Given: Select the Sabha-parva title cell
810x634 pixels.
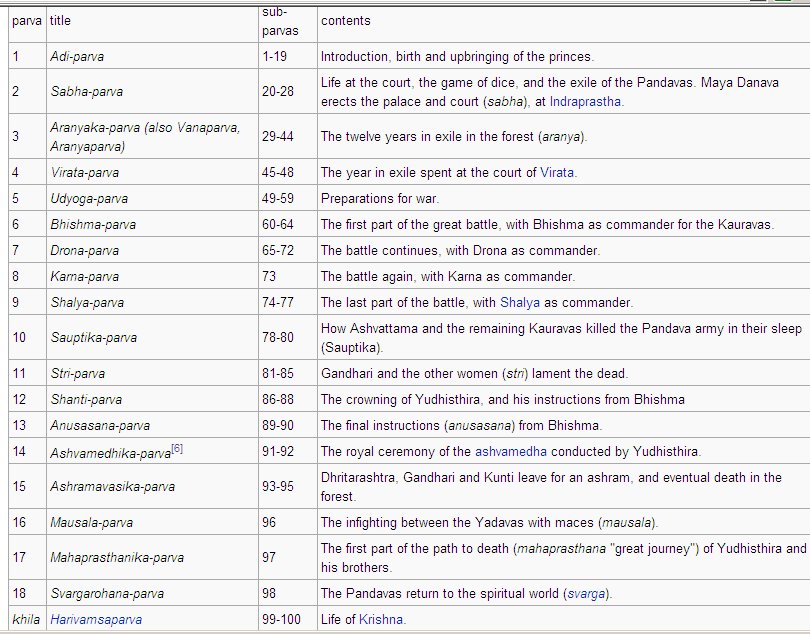Looking at the screenshot, I should click(x=152, y=91).
